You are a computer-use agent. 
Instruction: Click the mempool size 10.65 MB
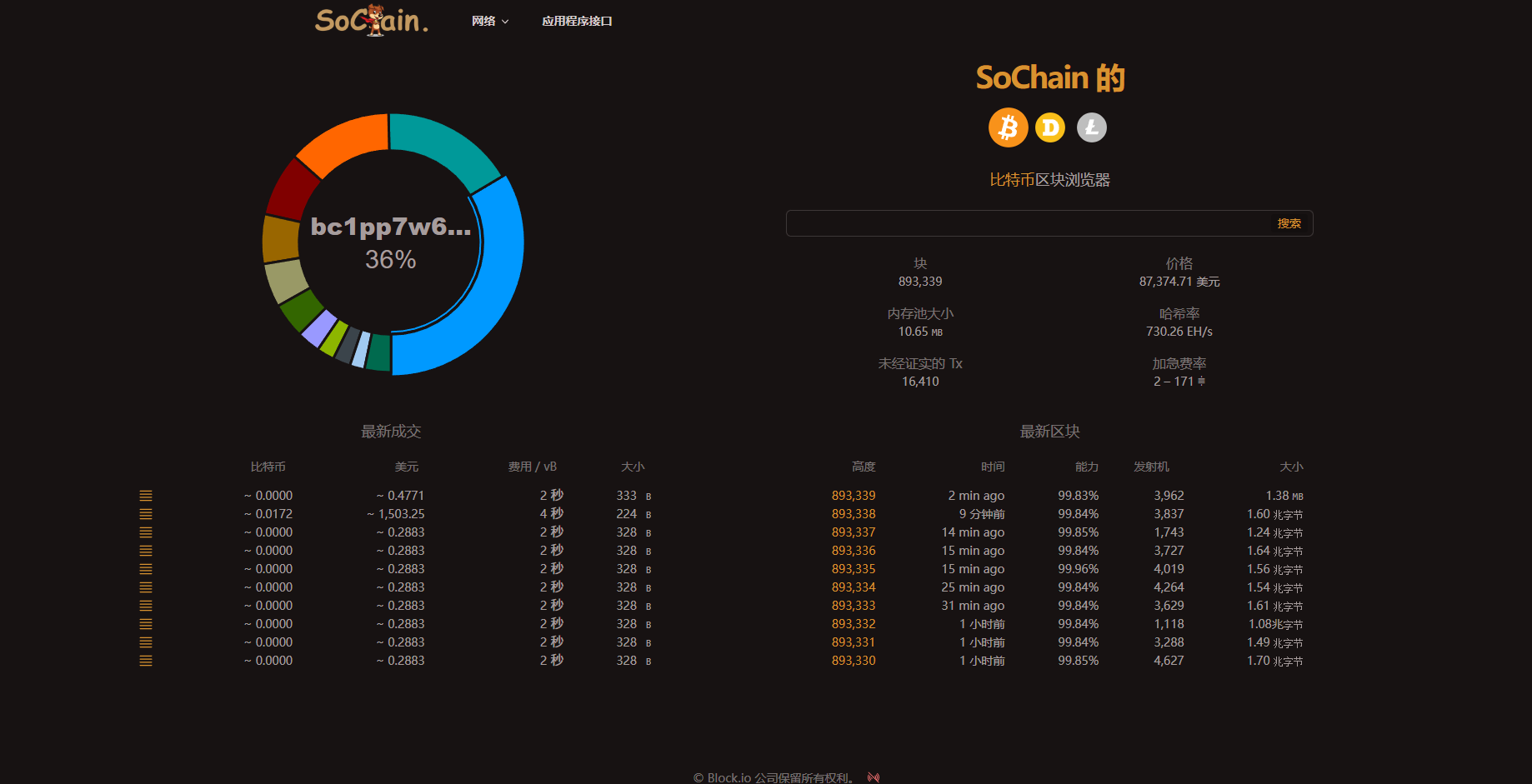tap(920, 332)
